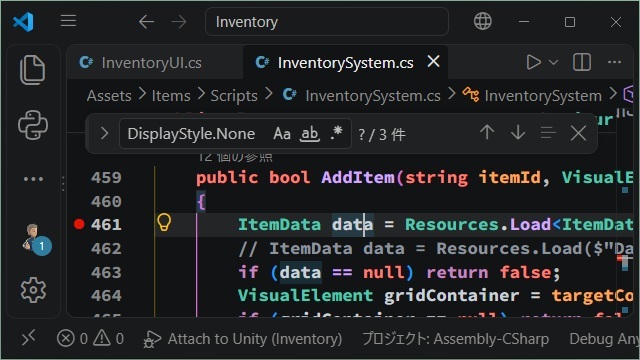Open the Manage gear menu

pyautogui.click(x=33, y=290)
